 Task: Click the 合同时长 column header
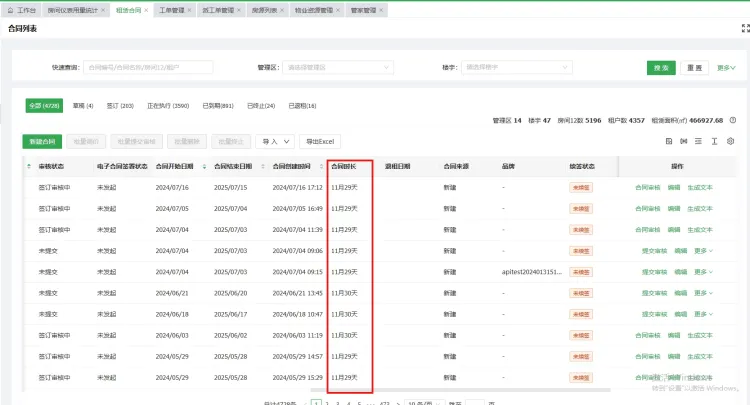[344, 166]
